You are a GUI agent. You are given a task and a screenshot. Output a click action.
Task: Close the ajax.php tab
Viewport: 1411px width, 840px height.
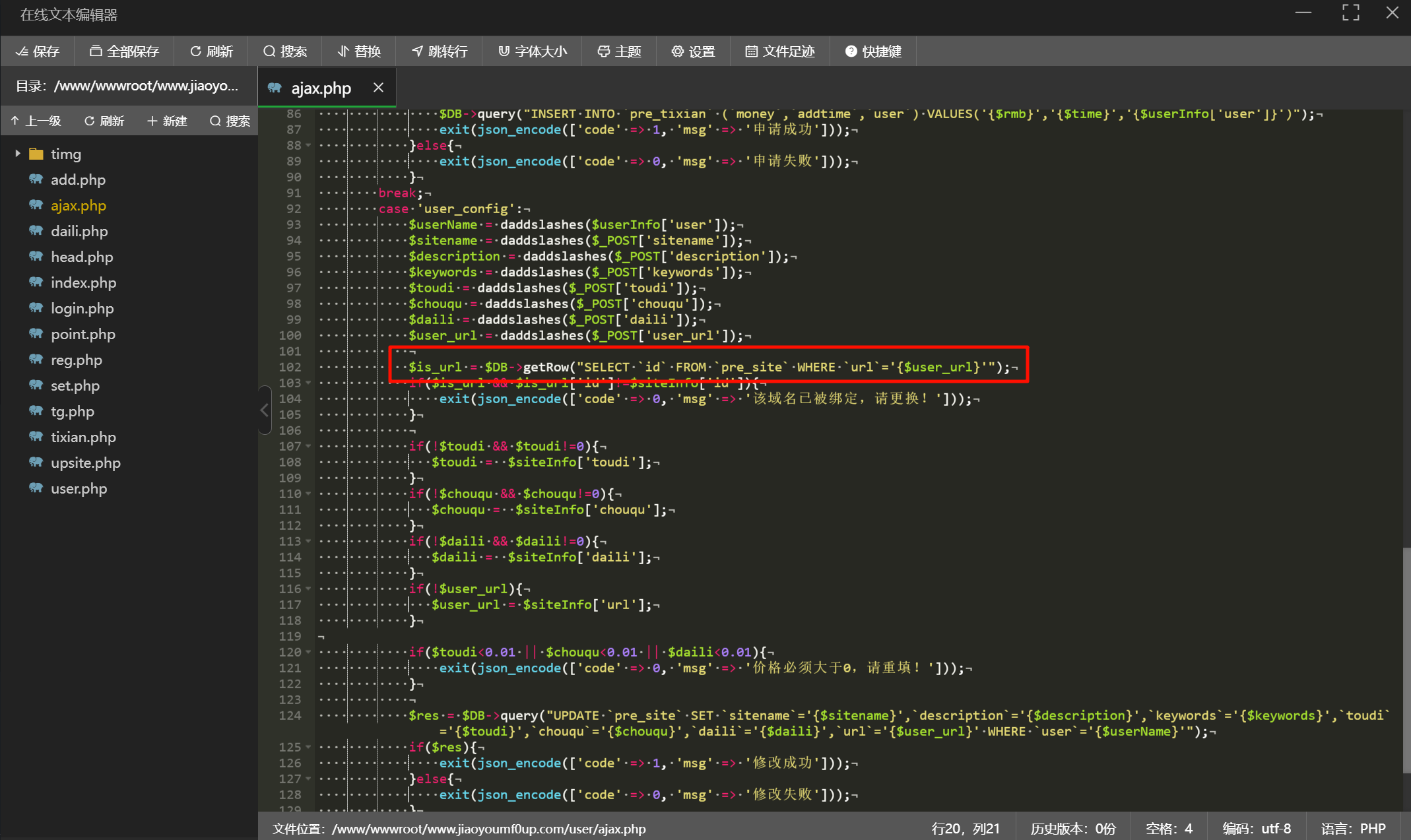coord(378,87)
